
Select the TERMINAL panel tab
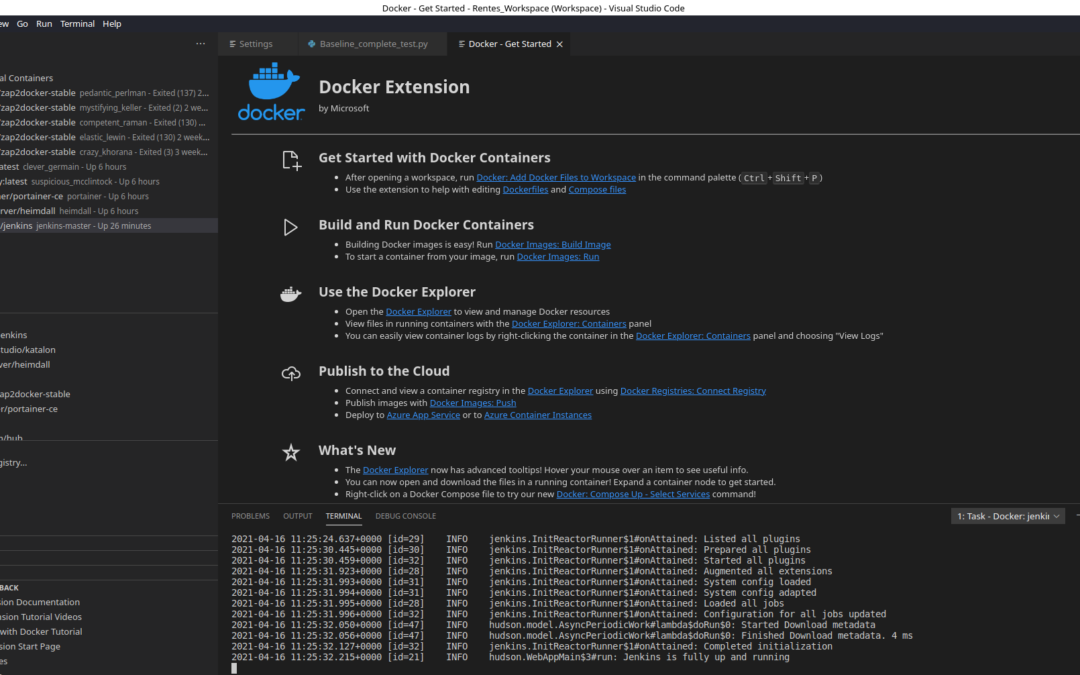point(343,516)
